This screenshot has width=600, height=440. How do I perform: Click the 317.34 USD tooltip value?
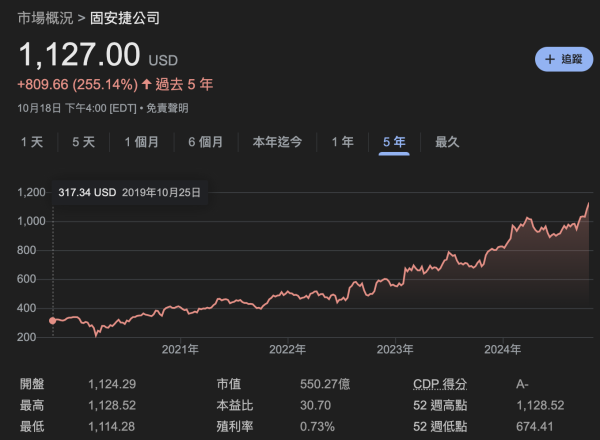tap(87, 192)
